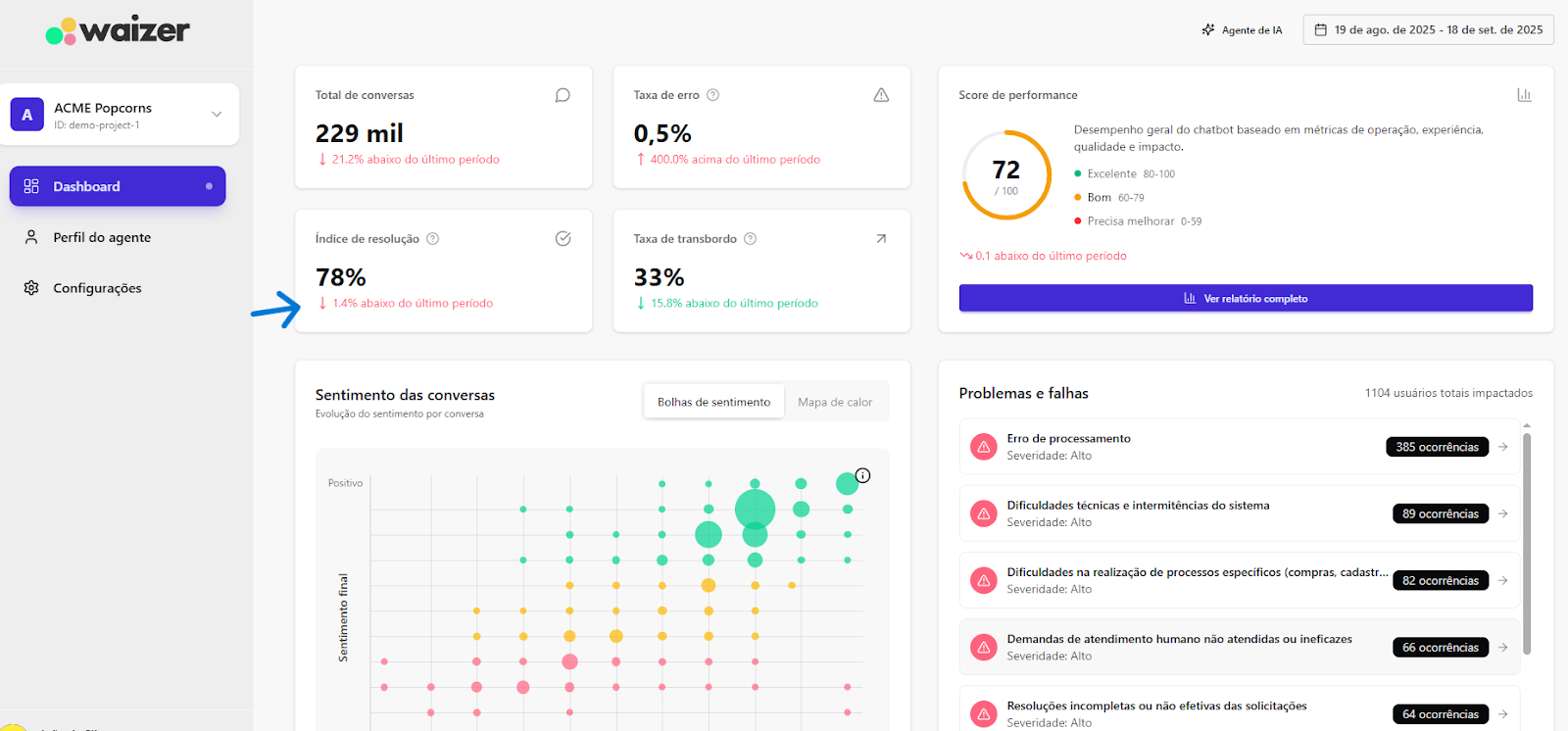Click the info icon on sentiment chart
Viewport: 1568px width, 731px height.
pyautogui.click(x=862, y=476)
